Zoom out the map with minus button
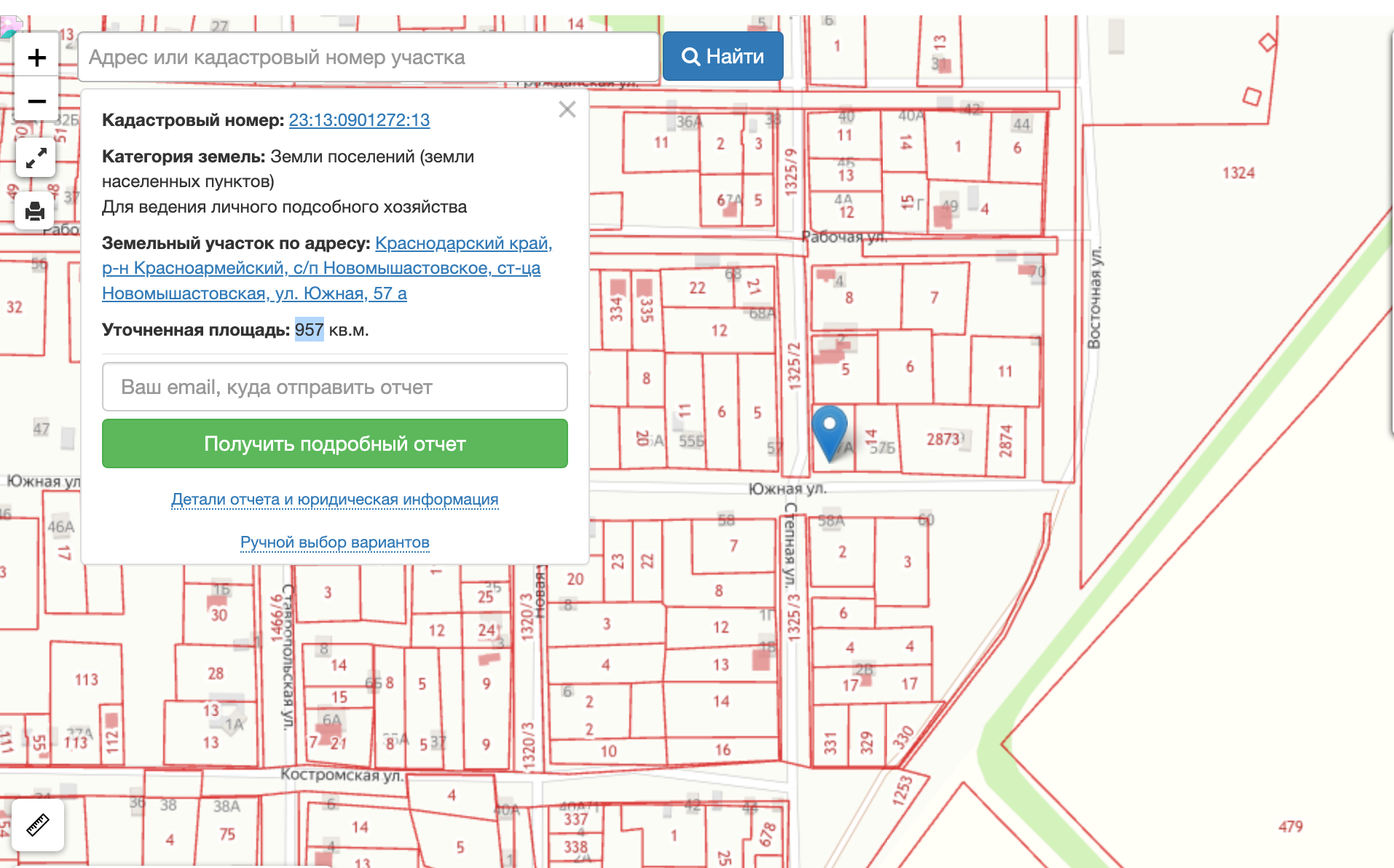This screenshot has height=868, width=1394. 36,101
